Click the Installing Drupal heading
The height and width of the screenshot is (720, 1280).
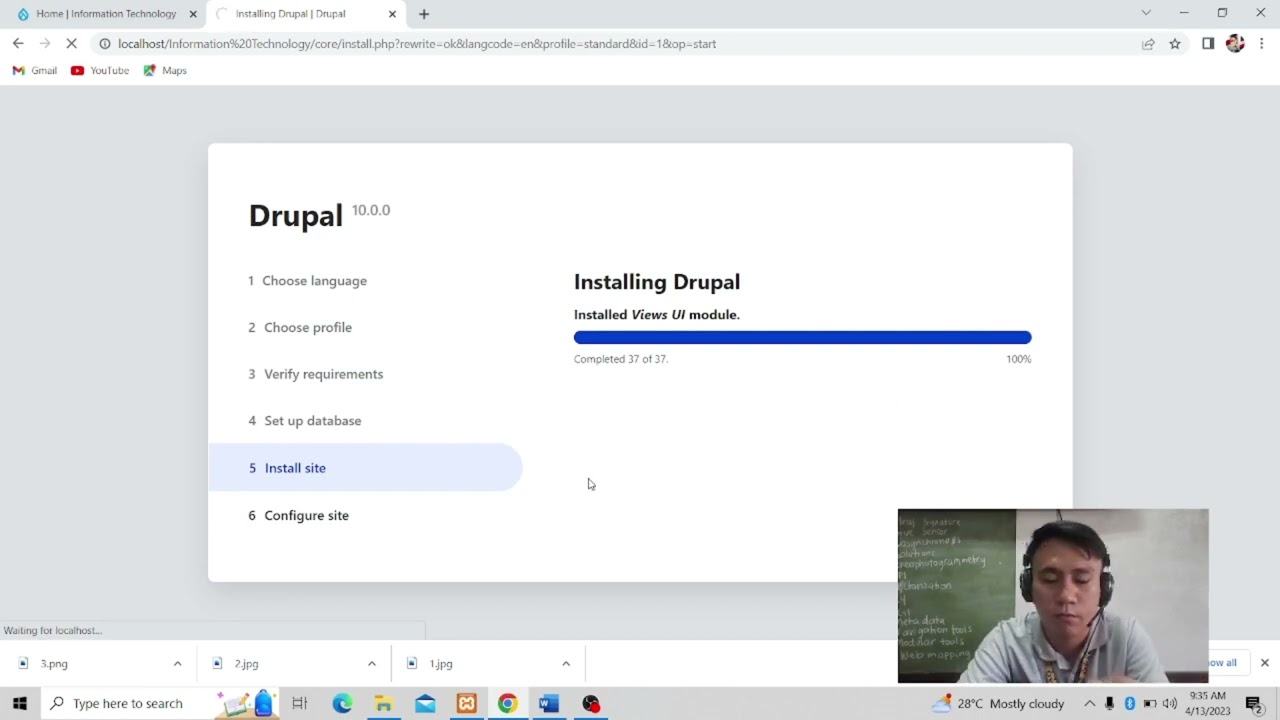[657, 282]
